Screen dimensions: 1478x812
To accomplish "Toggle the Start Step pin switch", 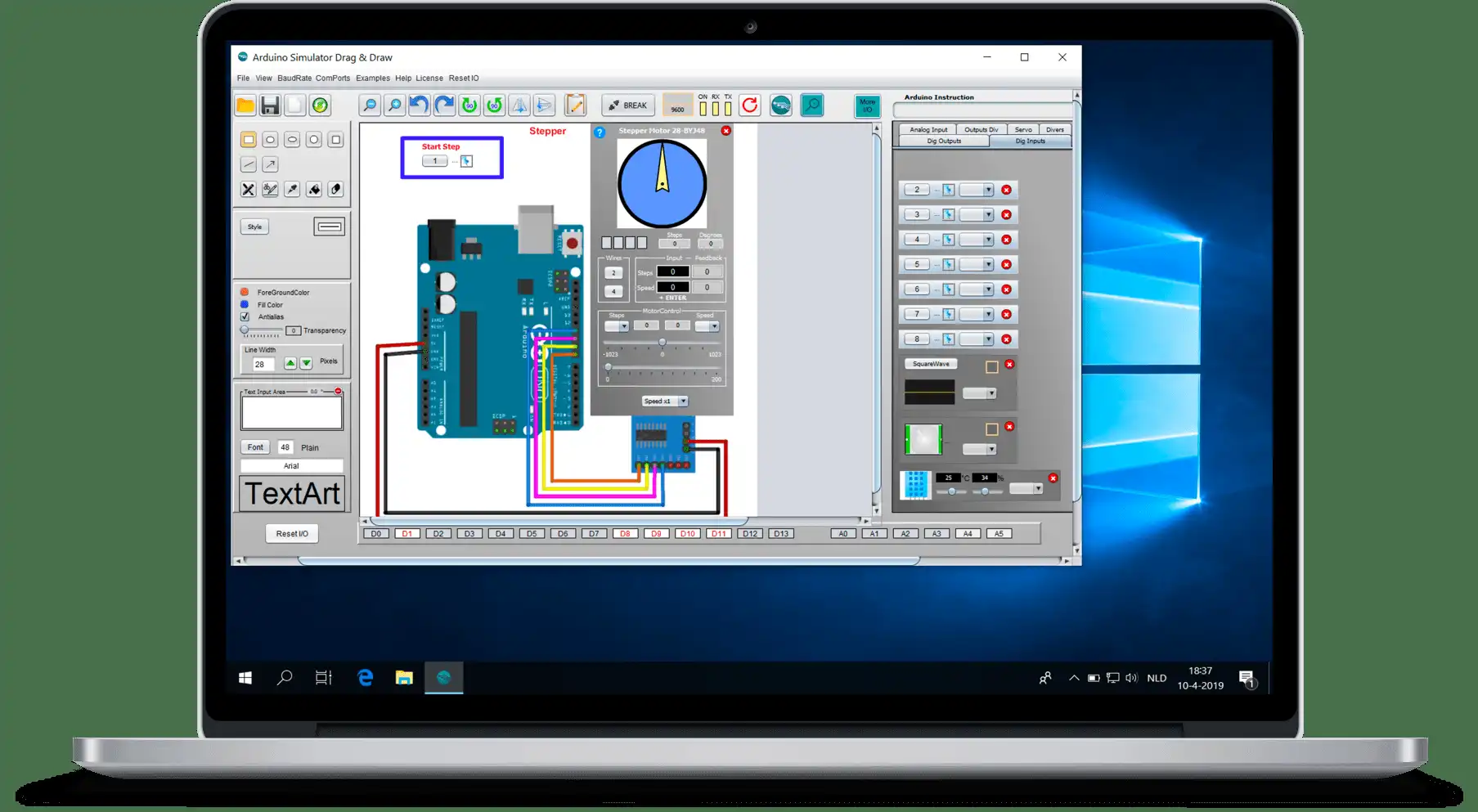I will coord(466,161).
